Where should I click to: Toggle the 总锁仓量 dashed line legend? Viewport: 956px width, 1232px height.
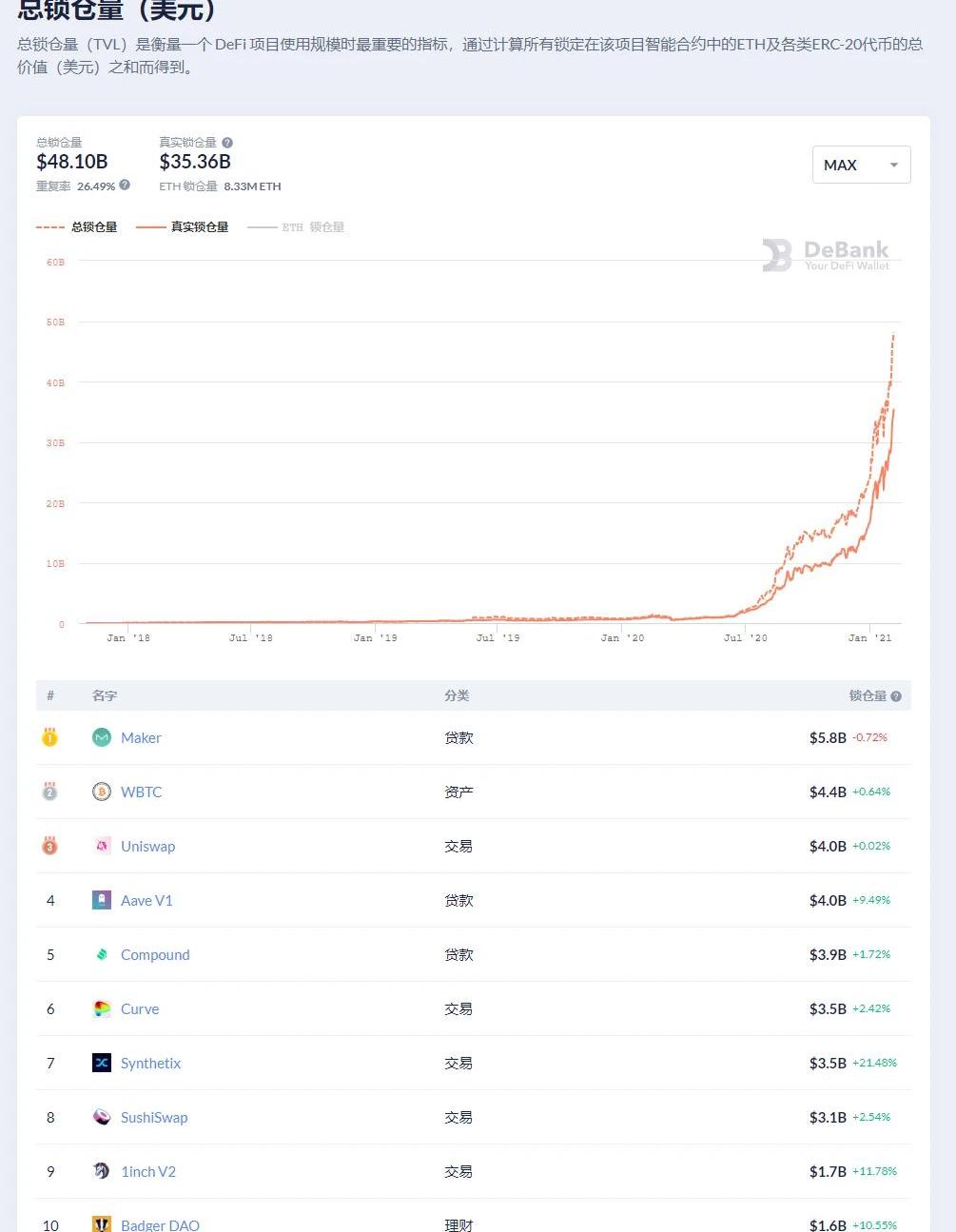point(77,227)
